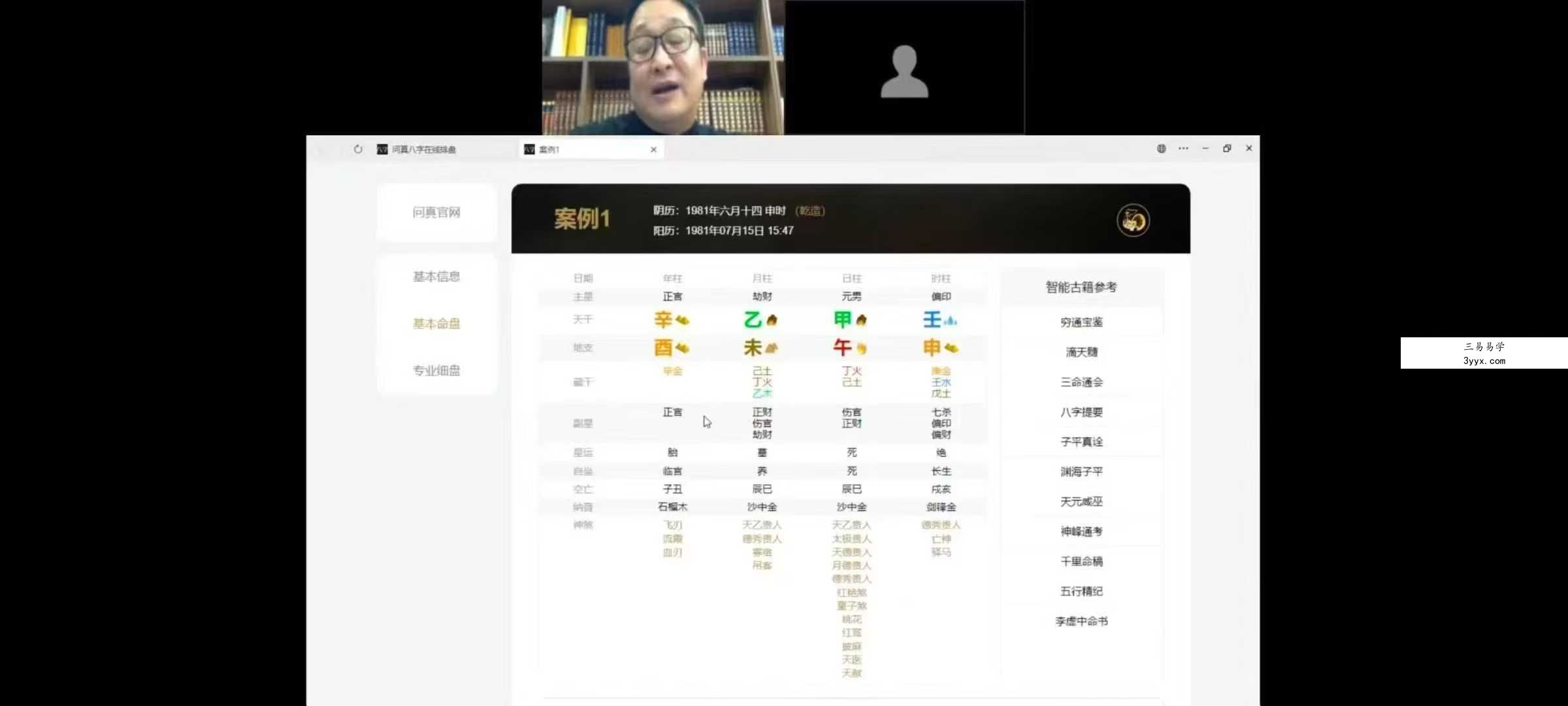
Task: Open 八字提要 classic reference
Action: pos(1081,412)
